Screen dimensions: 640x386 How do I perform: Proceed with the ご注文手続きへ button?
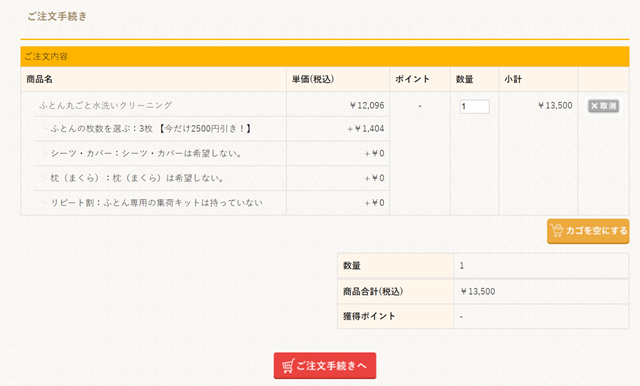click(325, 366)
